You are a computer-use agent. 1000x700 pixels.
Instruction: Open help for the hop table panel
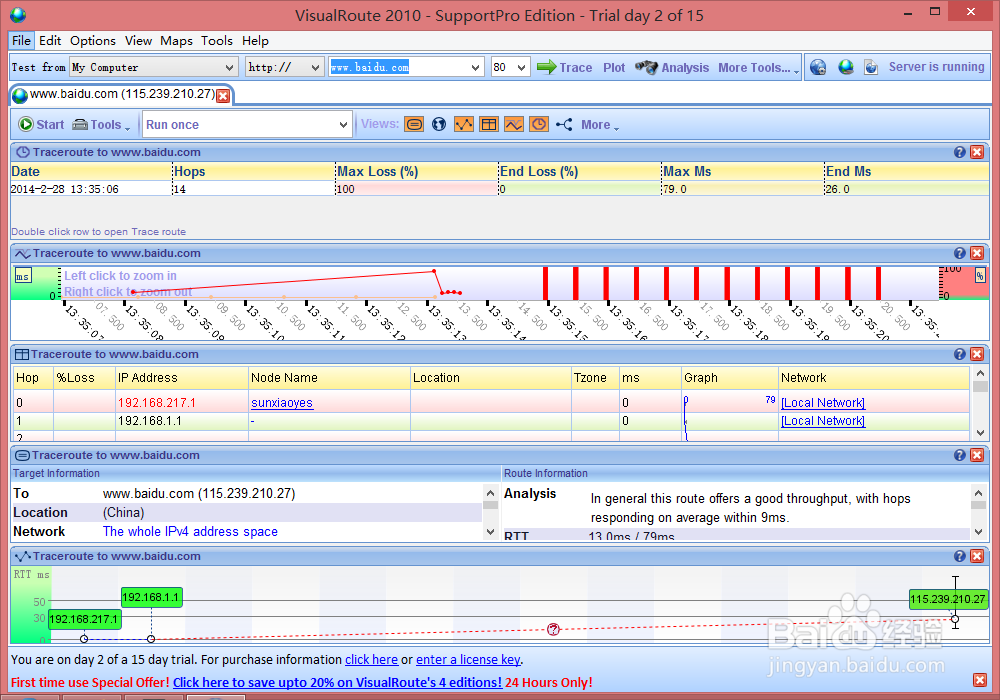(x=960, y=354)
